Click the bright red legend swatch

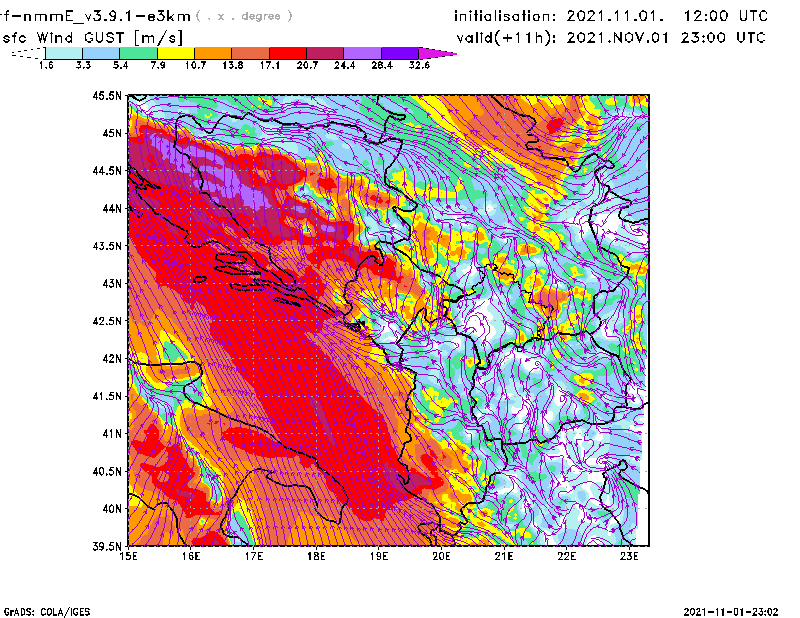click(287, 53)
